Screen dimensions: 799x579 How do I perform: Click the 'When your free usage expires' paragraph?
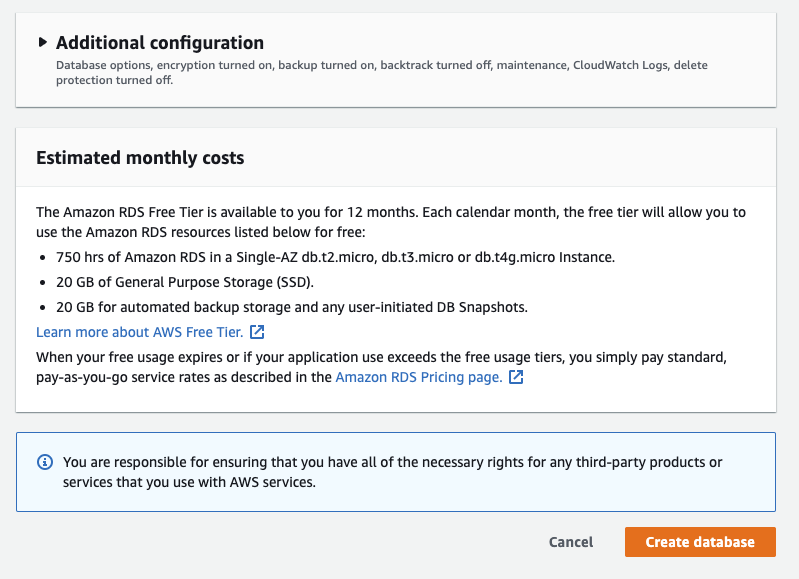[381, 367]
